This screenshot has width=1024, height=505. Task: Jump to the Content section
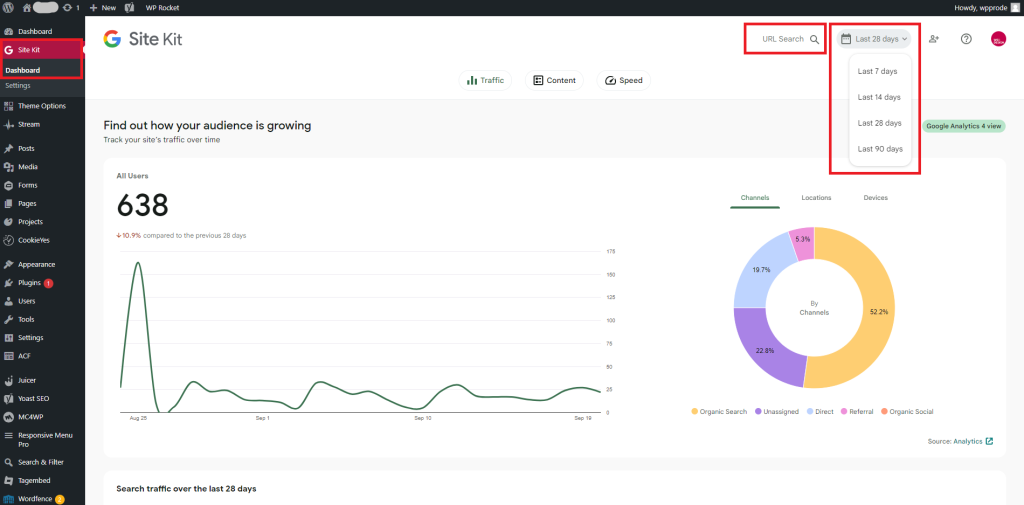pos(554,80)
